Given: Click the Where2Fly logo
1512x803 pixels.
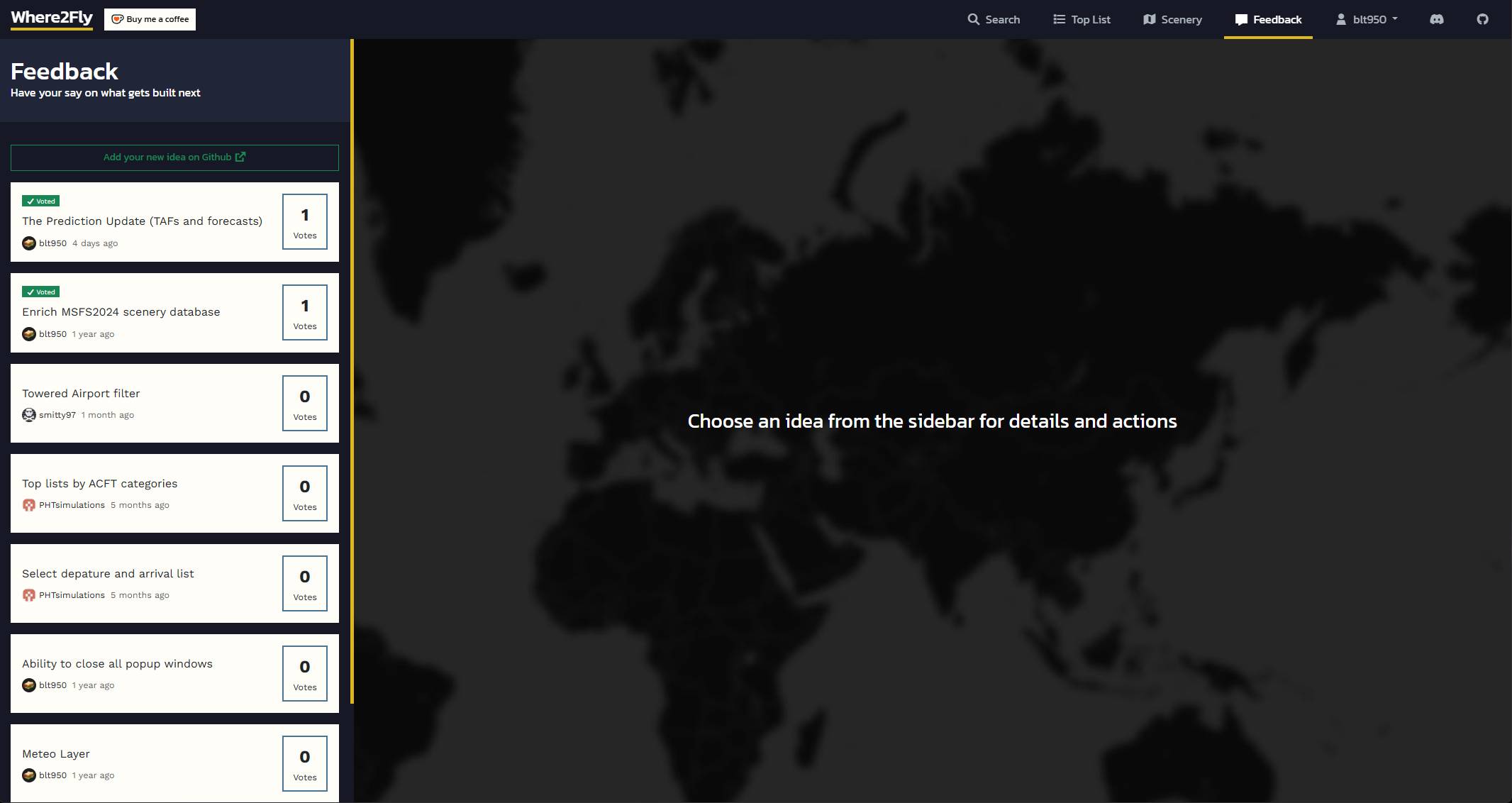Looking at the screenshot, I should pyautogui.click(x=52, y=18).
